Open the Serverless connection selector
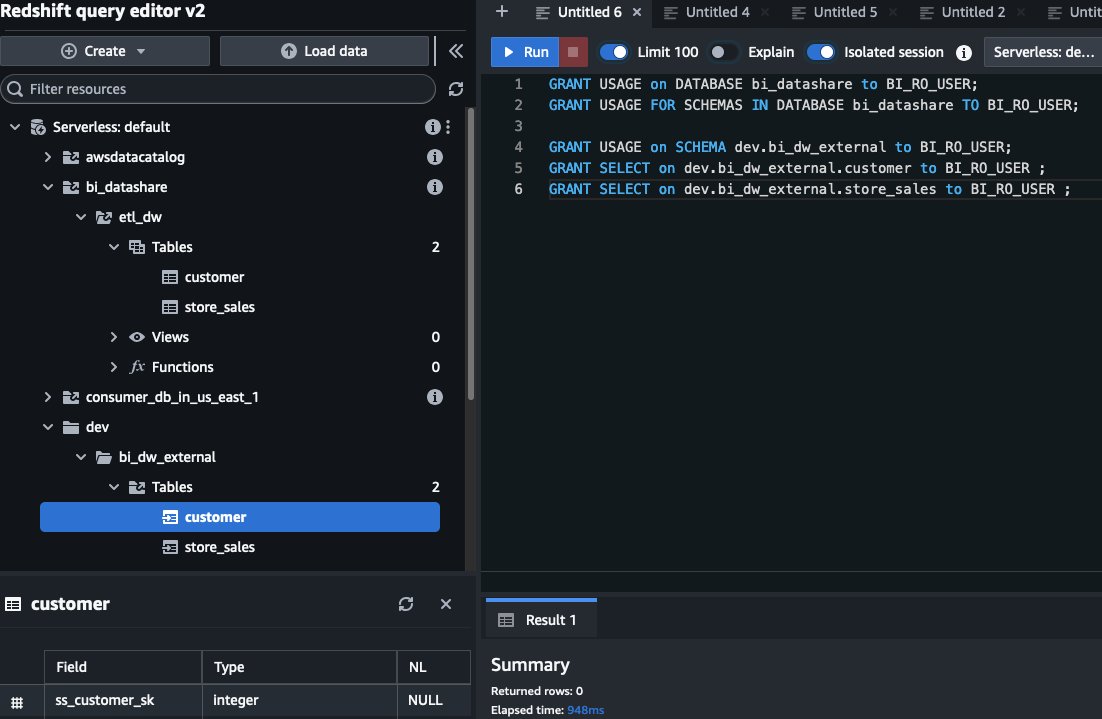1102x719 pixels. 1043,52
